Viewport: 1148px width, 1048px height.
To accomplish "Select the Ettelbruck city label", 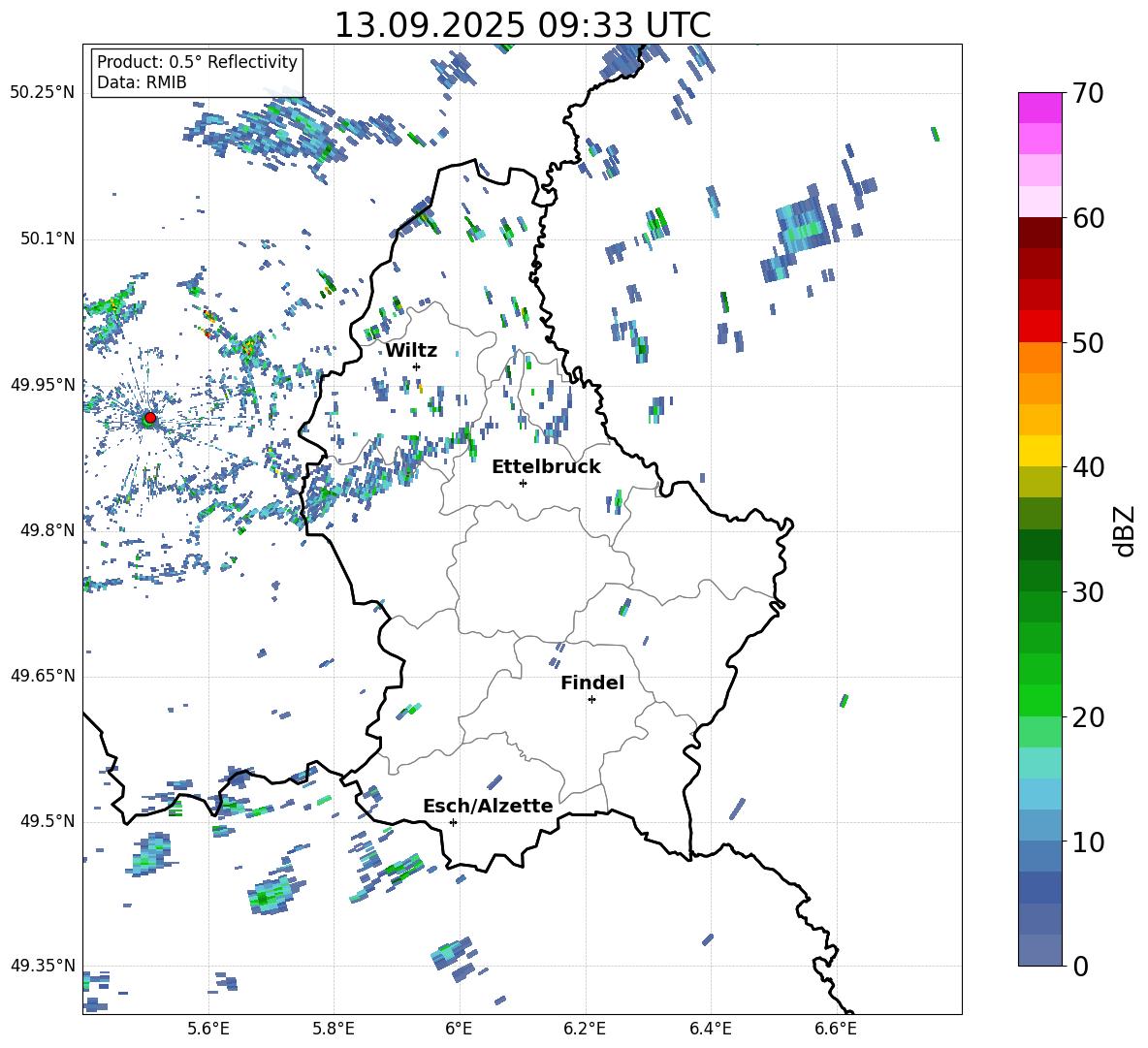I will tap(546, 467).
